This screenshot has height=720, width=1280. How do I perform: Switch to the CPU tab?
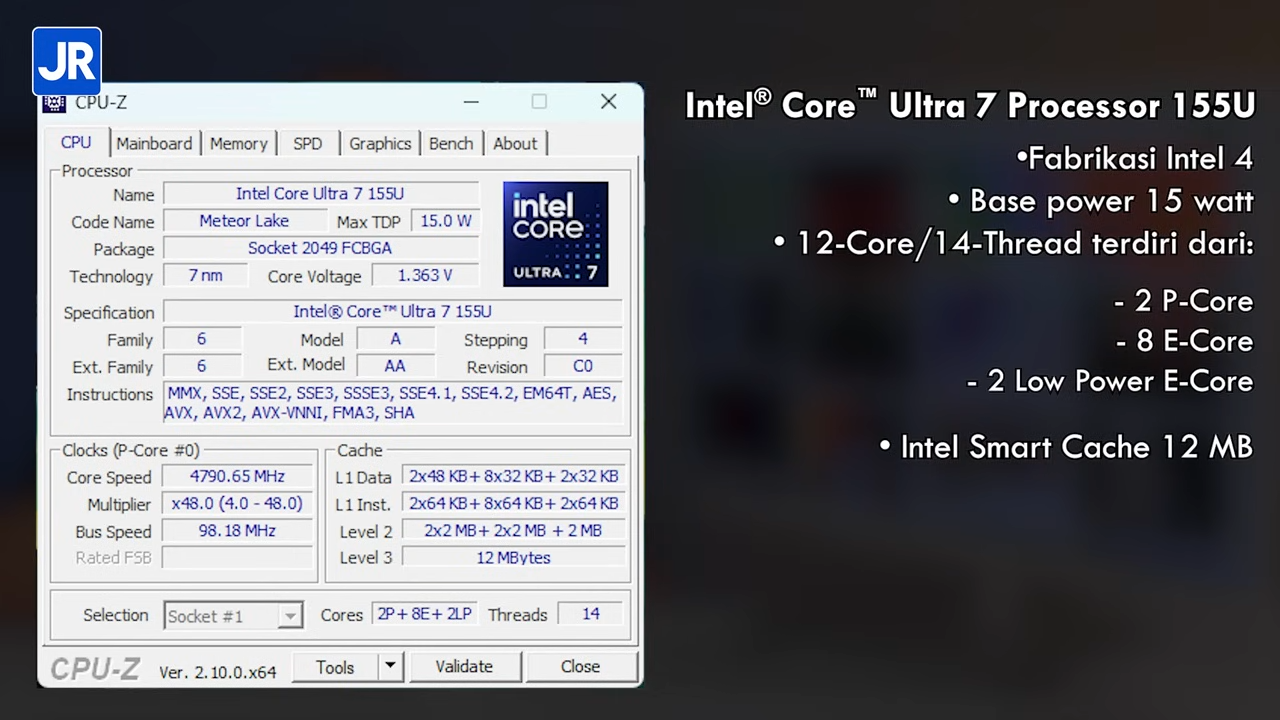(76, 143)
